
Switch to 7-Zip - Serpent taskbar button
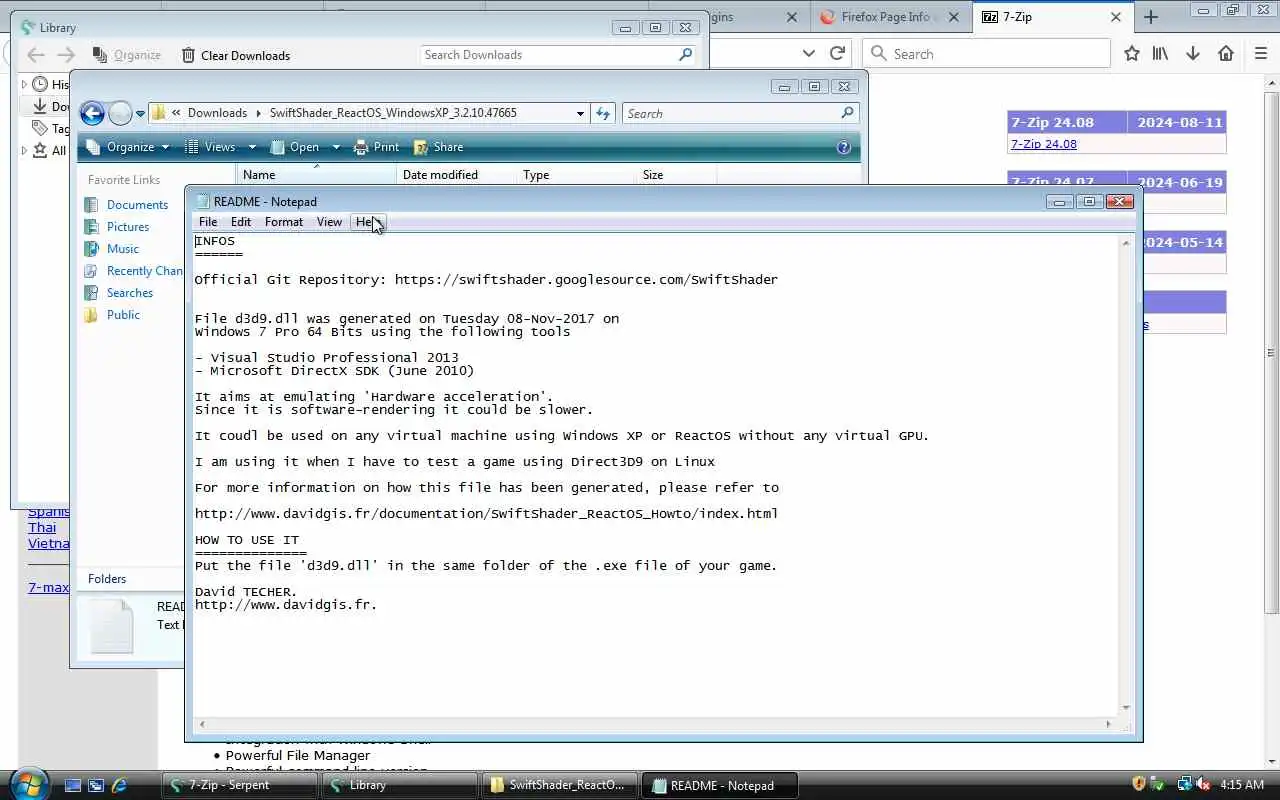tap(239, 785)
